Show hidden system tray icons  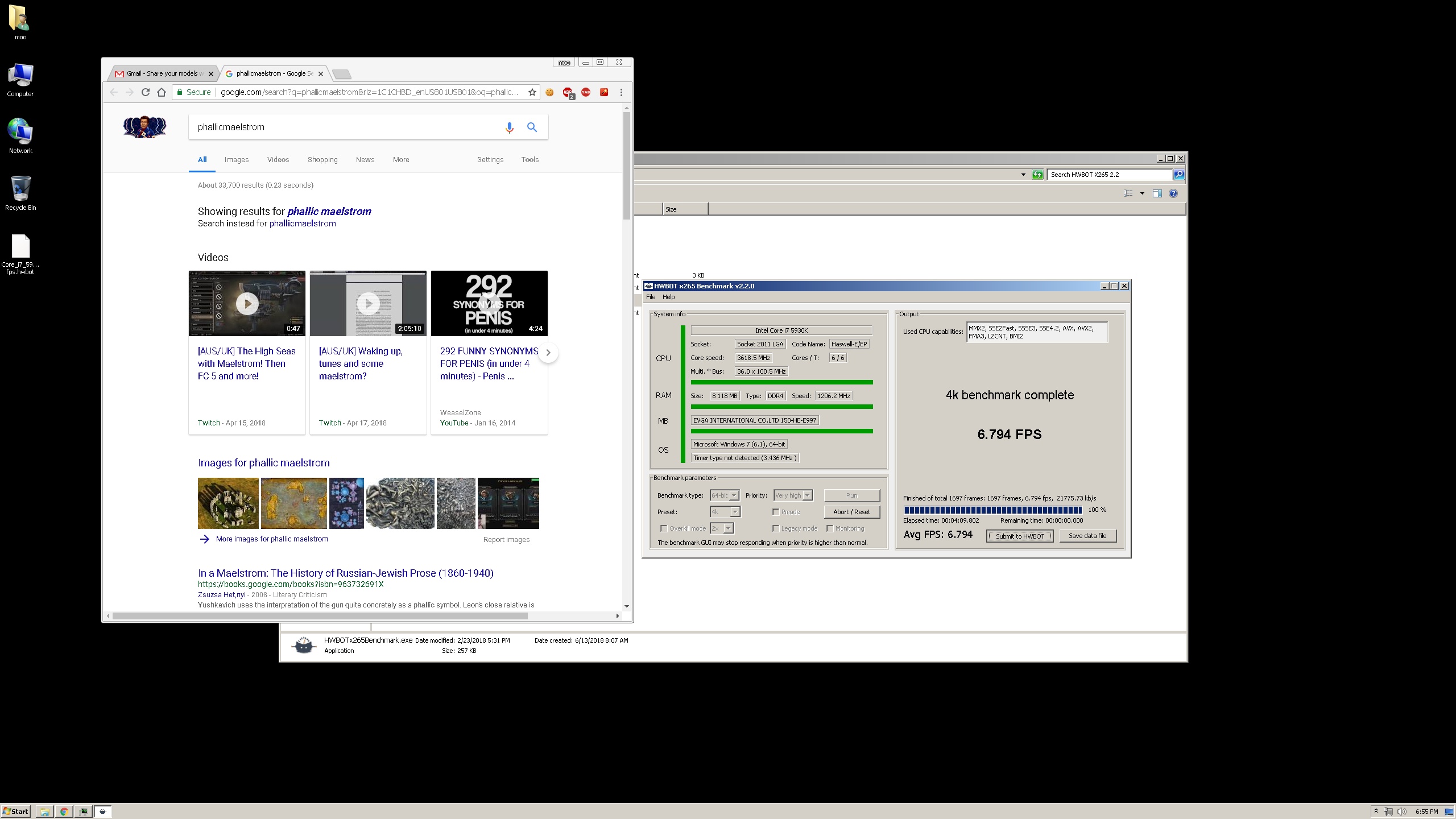point(1376,812)
